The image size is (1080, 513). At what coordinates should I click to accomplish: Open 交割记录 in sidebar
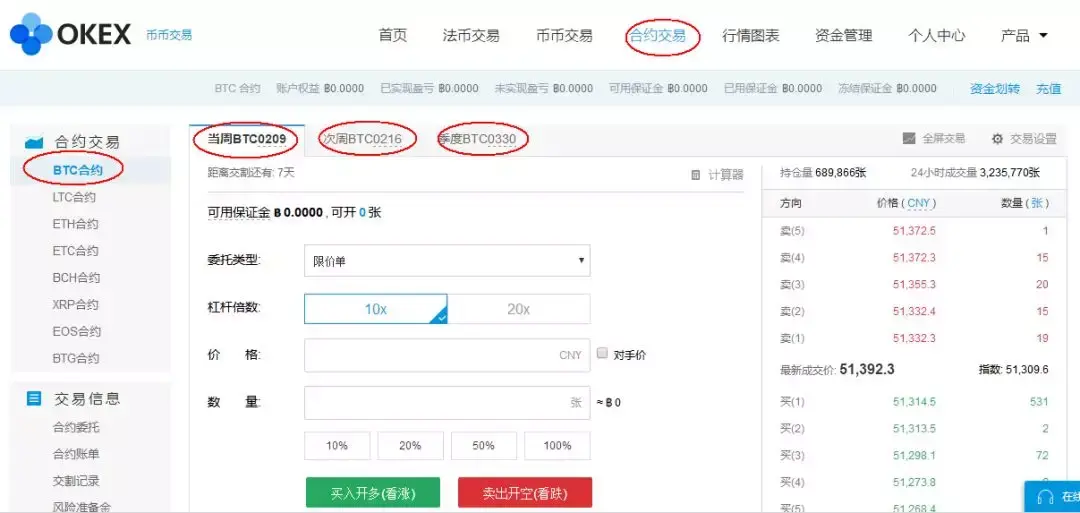[76, 481]
